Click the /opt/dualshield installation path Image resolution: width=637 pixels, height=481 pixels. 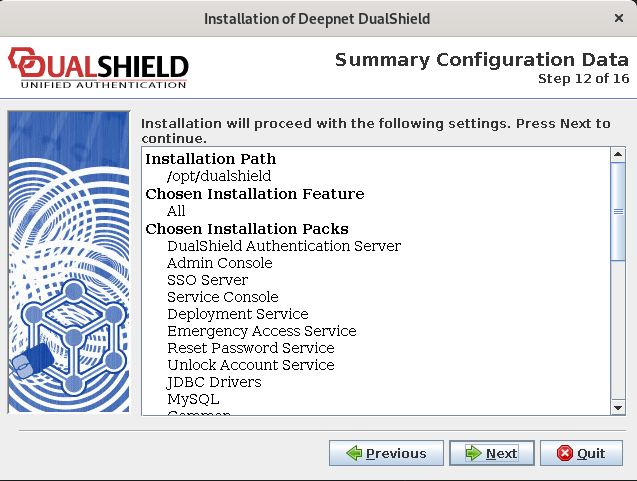point(219,176)
